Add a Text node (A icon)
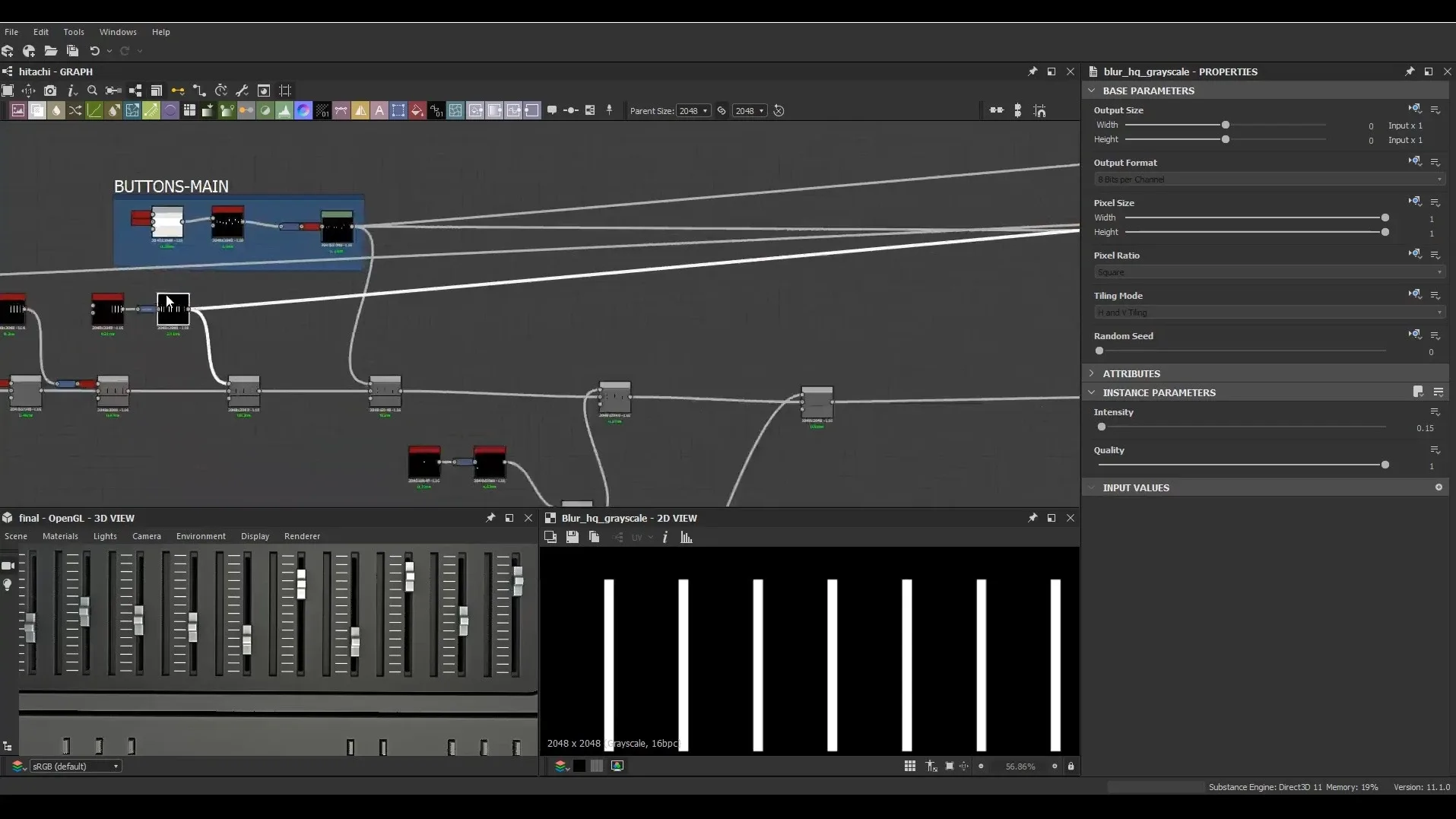Screen dimensions: 1456x819 click(379, 111)
